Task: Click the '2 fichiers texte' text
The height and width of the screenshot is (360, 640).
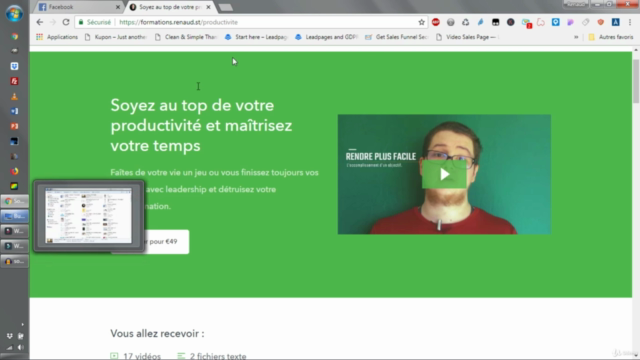Action: tap(218, 356)
